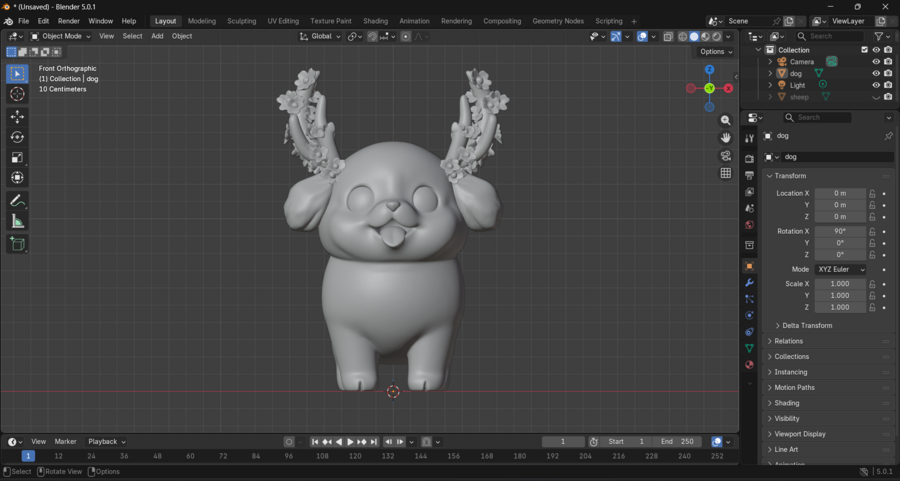Click the zoom magnifier viewport icon
Screen dimensions: 900x481
tap(726, 120)
